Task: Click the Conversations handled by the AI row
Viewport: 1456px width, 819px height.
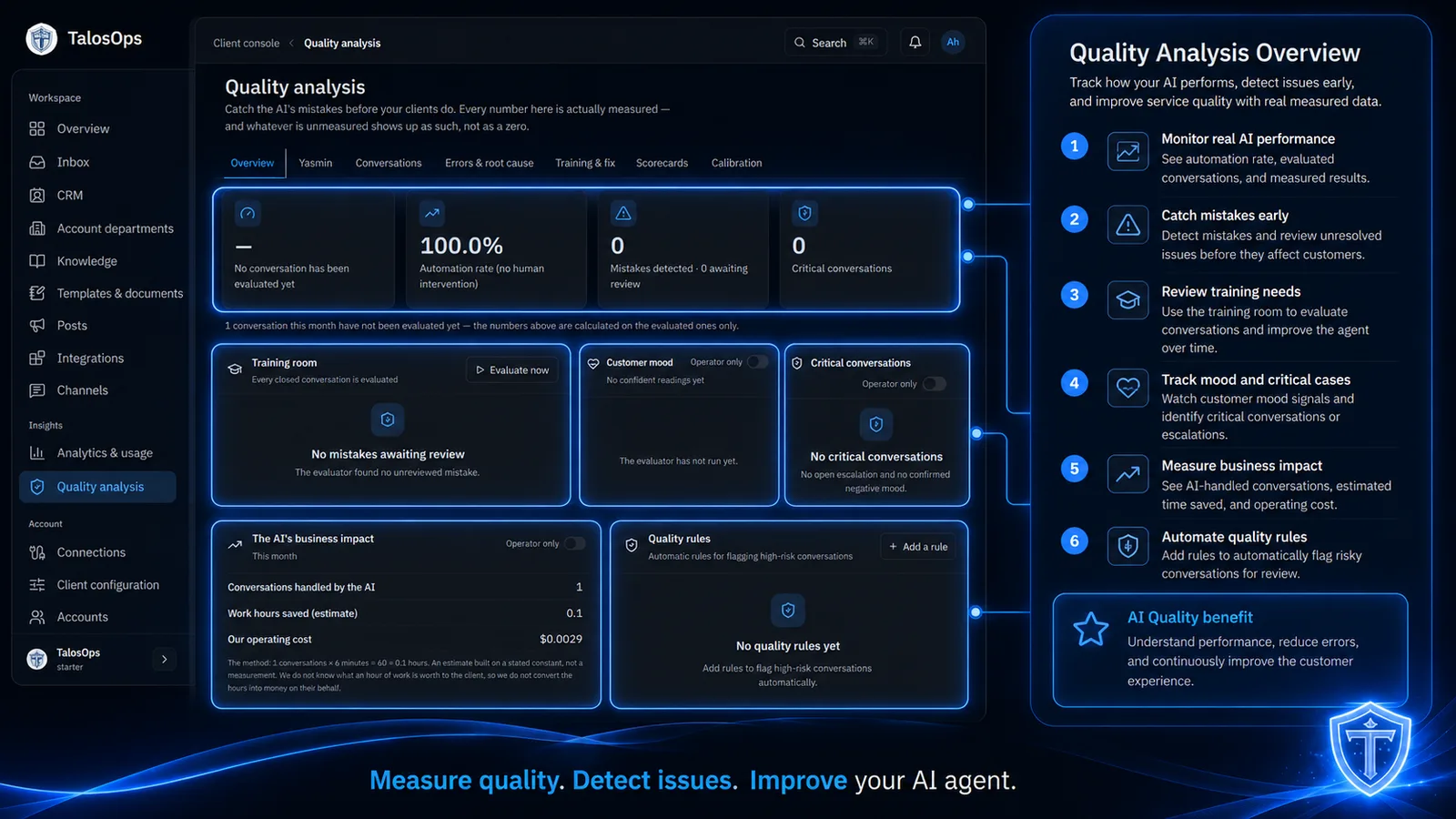Action: (405, 587)
